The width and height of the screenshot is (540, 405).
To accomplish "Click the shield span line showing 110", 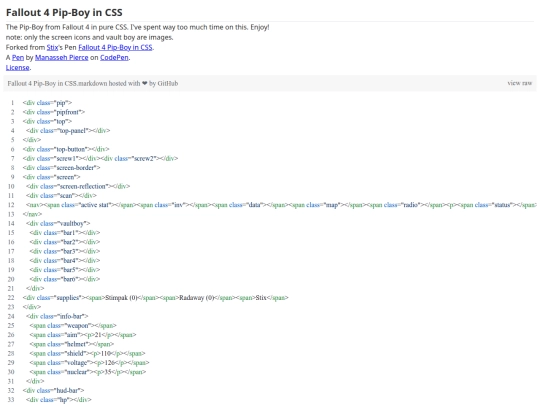I will click(x=87, y=353).
